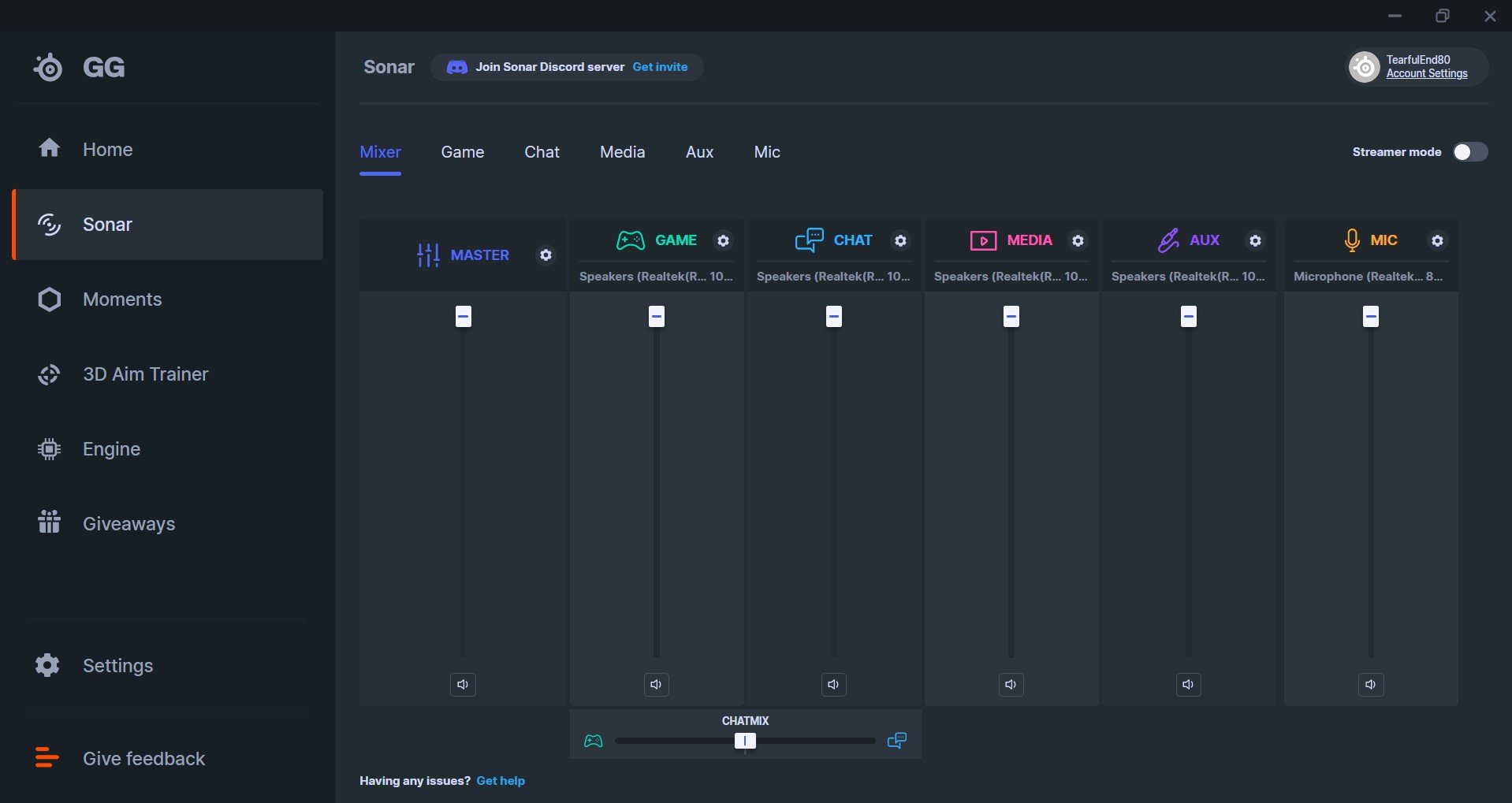Open the Account Settings link
The width and height of the screenshot is (1512, 803).
pos(1427,73)
